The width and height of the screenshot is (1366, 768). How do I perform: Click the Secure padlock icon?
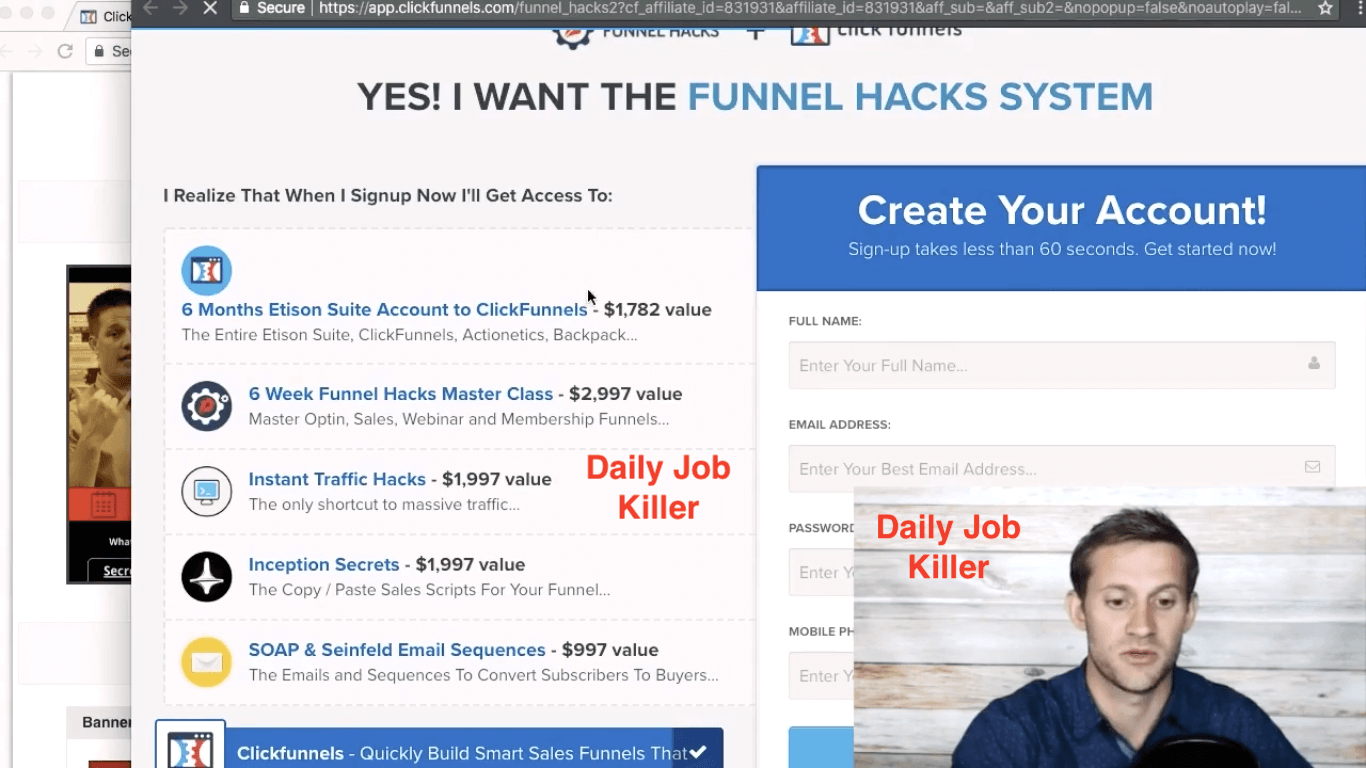click(x=243, y=8)
